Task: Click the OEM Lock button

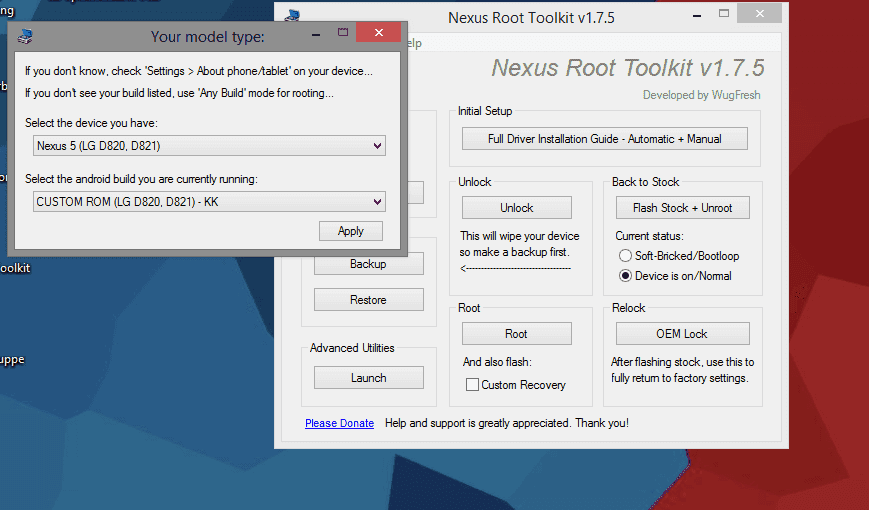Action: tap(683, 334)
